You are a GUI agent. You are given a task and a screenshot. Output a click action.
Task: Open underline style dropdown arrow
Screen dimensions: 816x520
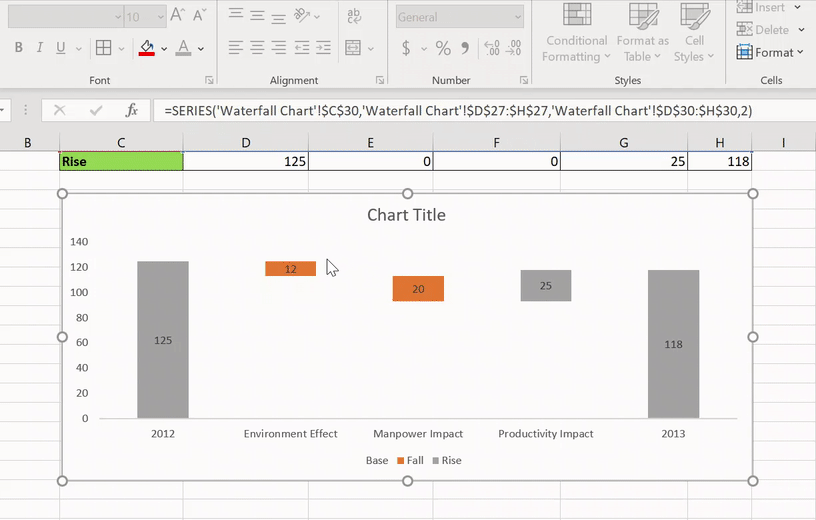tap(79, 48)
